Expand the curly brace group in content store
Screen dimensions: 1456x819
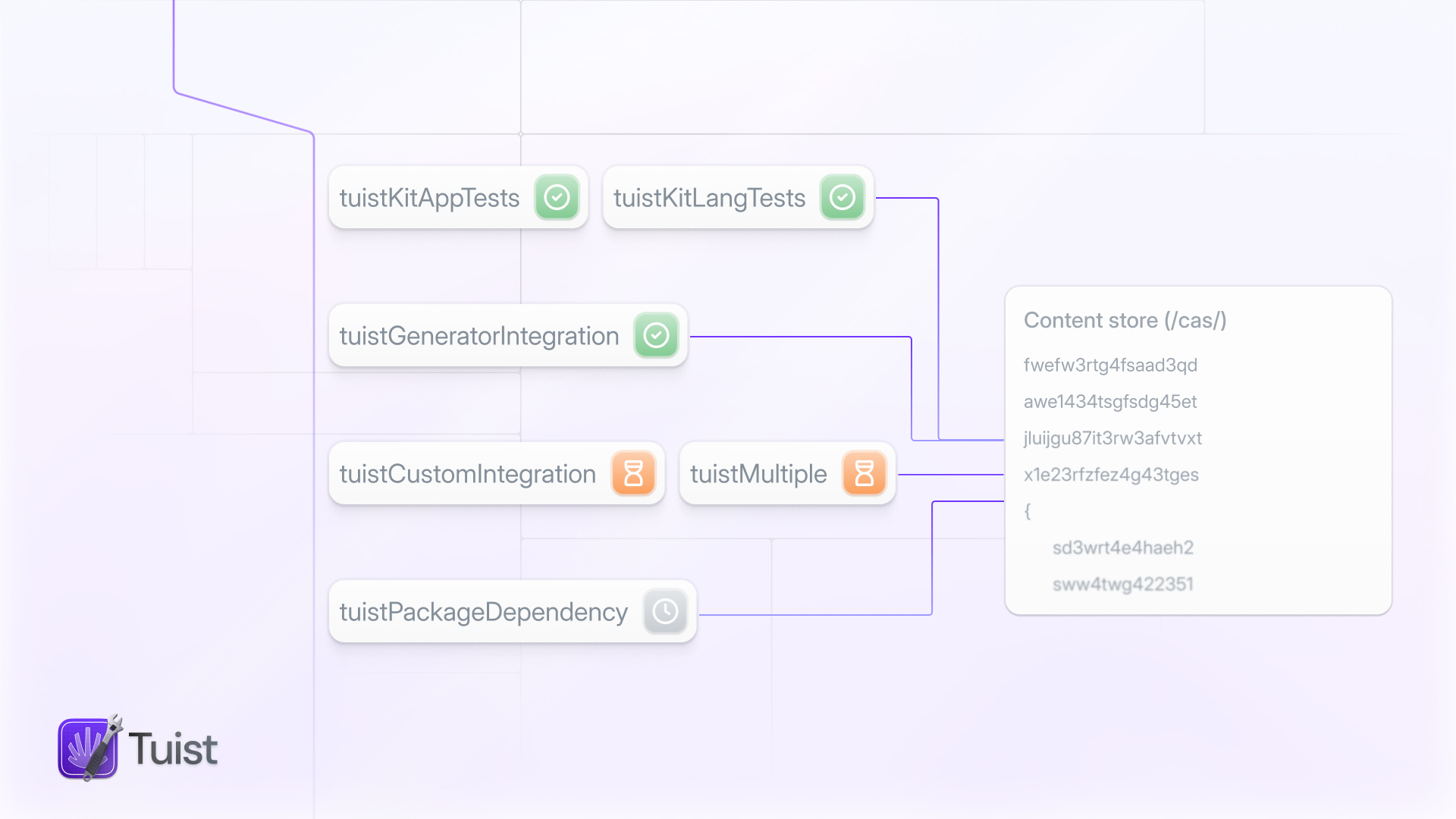tap(1028, 510)
